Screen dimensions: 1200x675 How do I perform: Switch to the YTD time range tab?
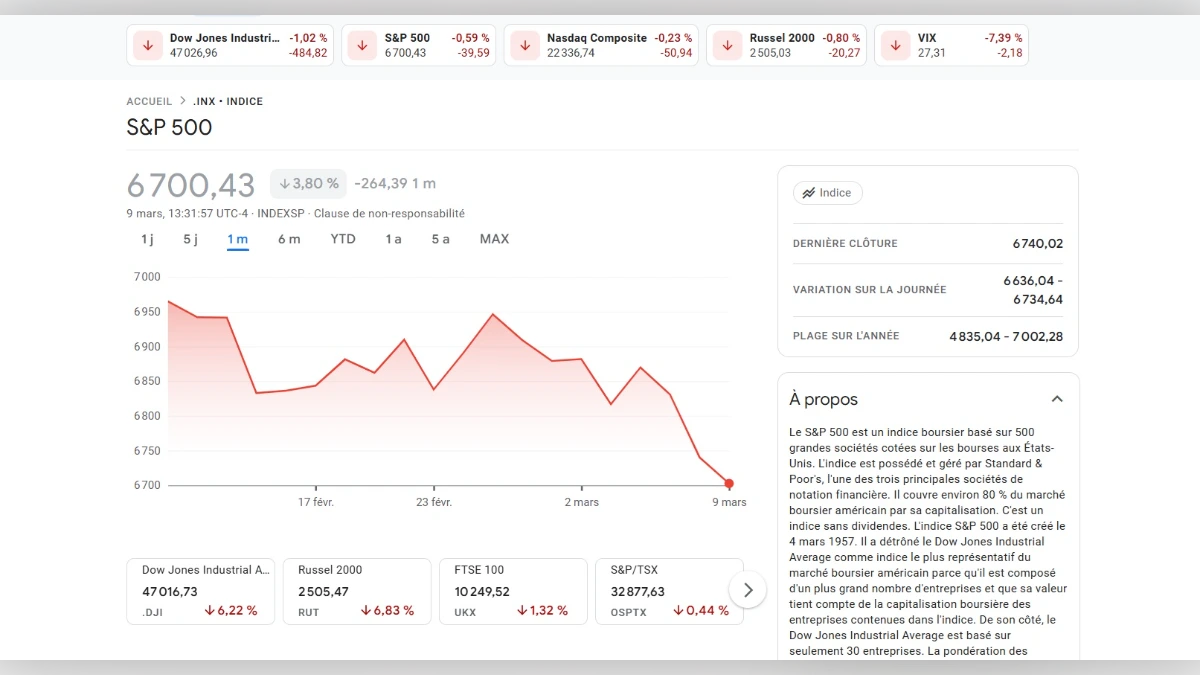point(343,239)
